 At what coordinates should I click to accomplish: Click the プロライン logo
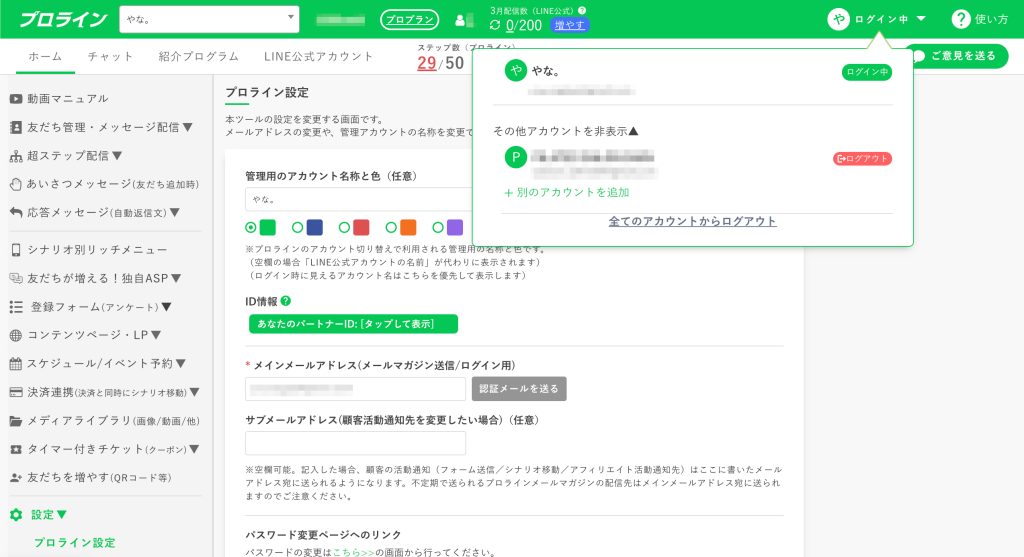tap(63, 20)
